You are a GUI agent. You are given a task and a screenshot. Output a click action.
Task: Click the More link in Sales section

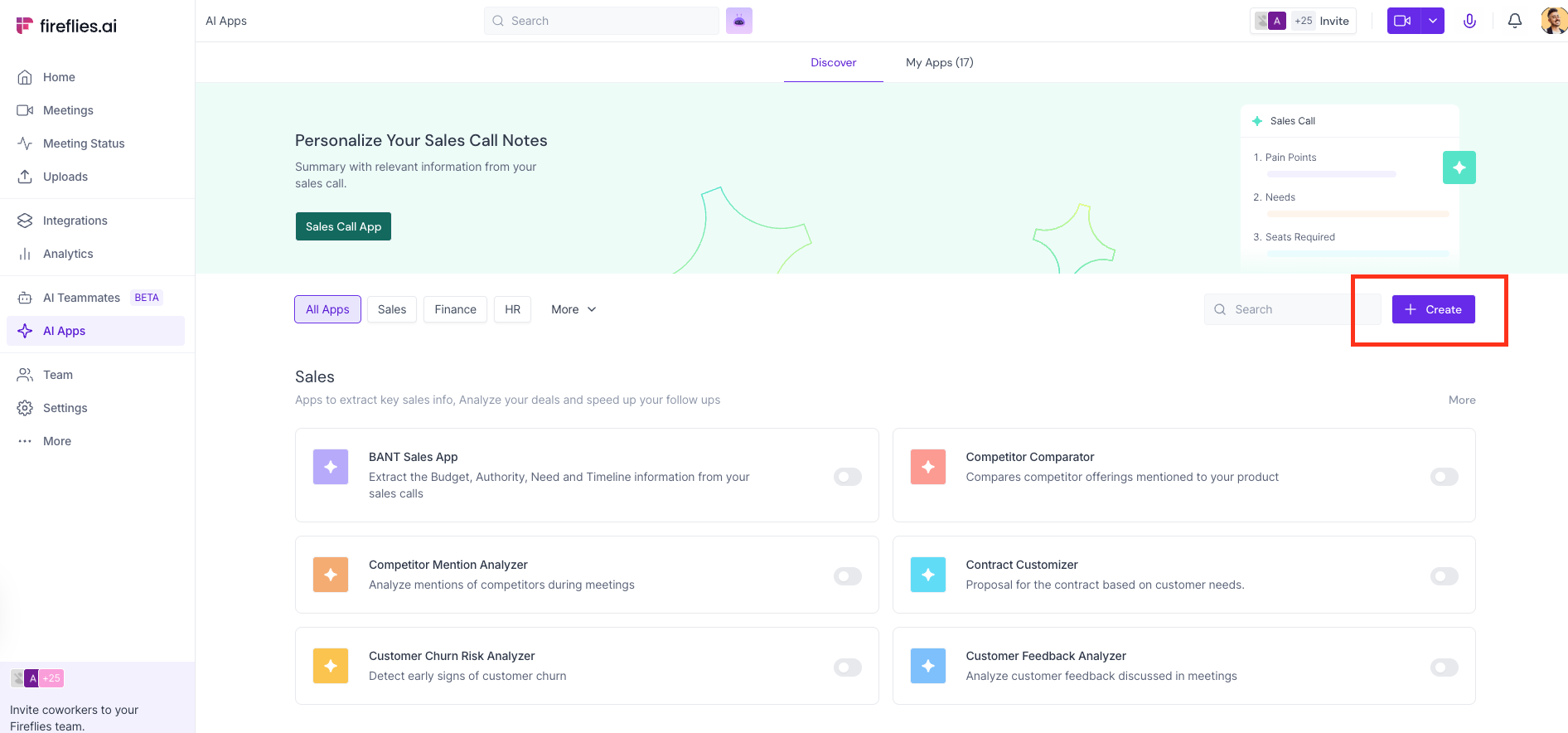(1461, 400)
